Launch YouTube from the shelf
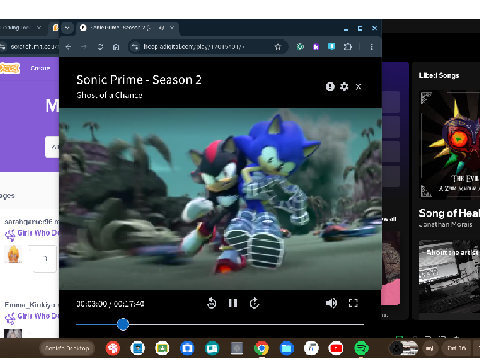Viewport: 480px width, 360px height. point(336,348)
